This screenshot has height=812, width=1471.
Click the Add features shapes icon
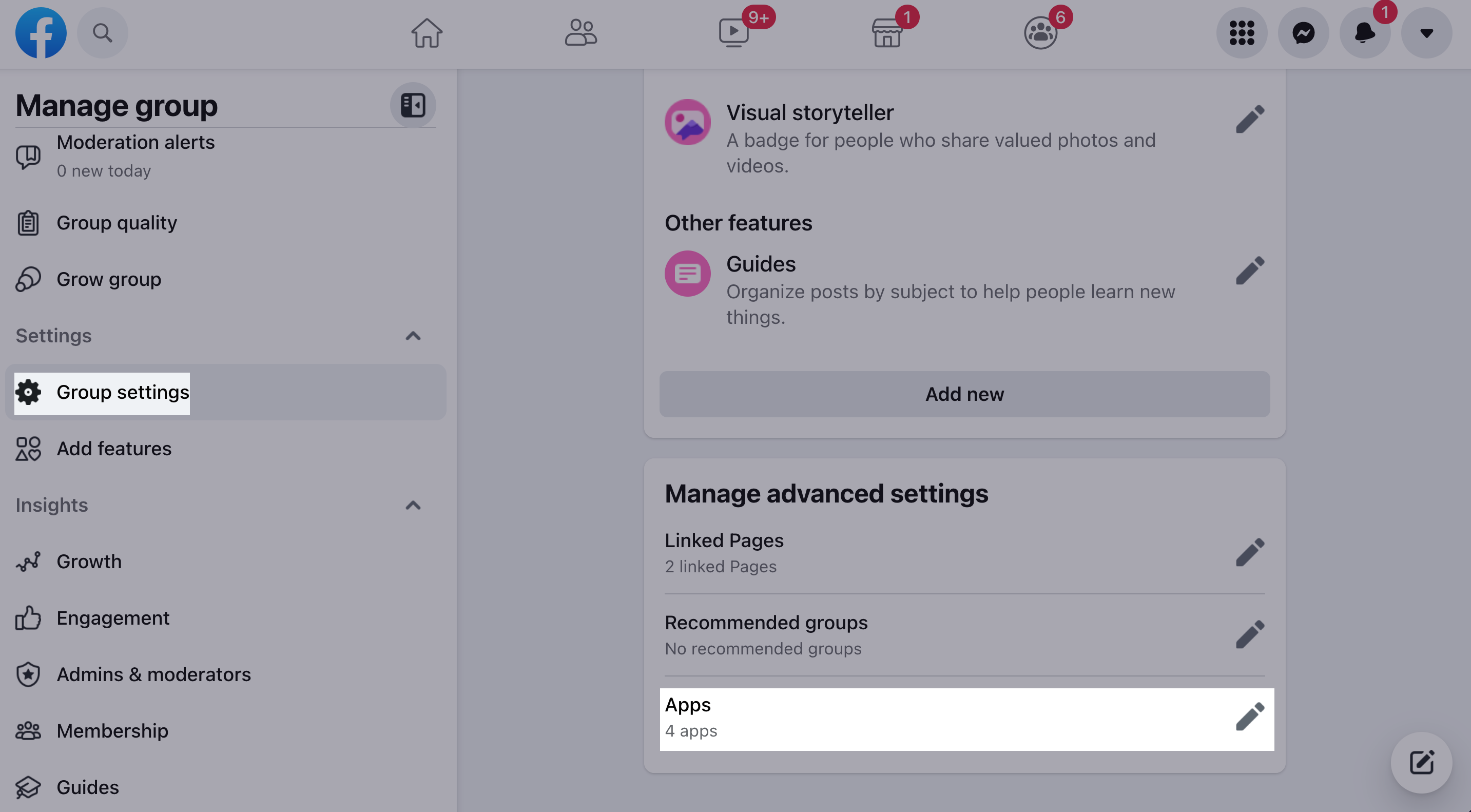pos(28,449)
